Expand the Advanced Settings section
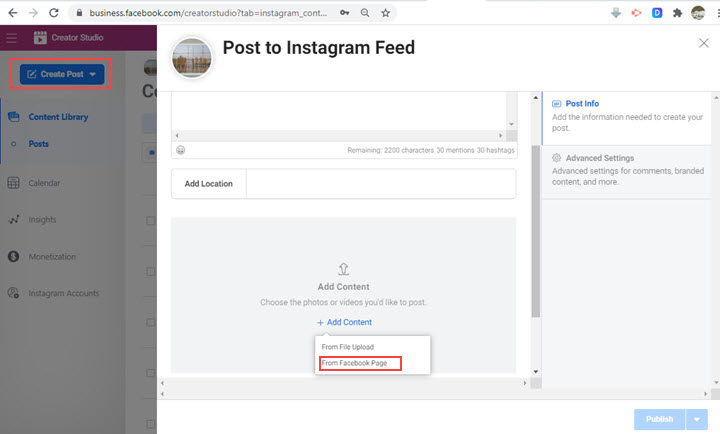 (598, 158)
